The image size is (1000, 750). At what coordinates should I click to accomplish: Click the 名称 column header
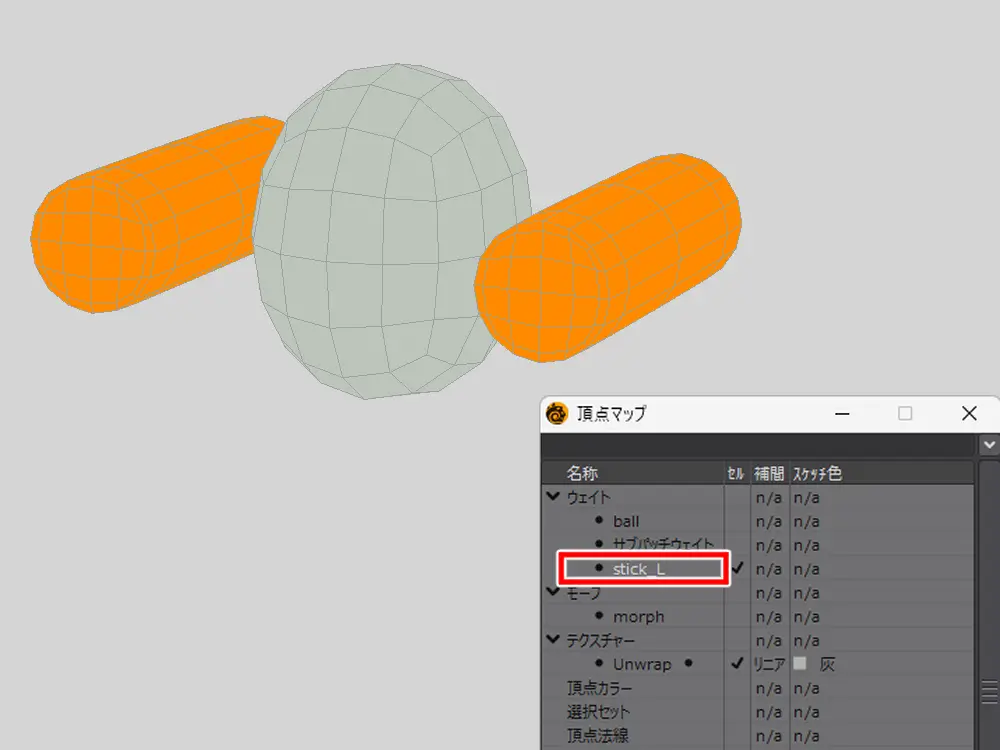[x=583, y=473]
